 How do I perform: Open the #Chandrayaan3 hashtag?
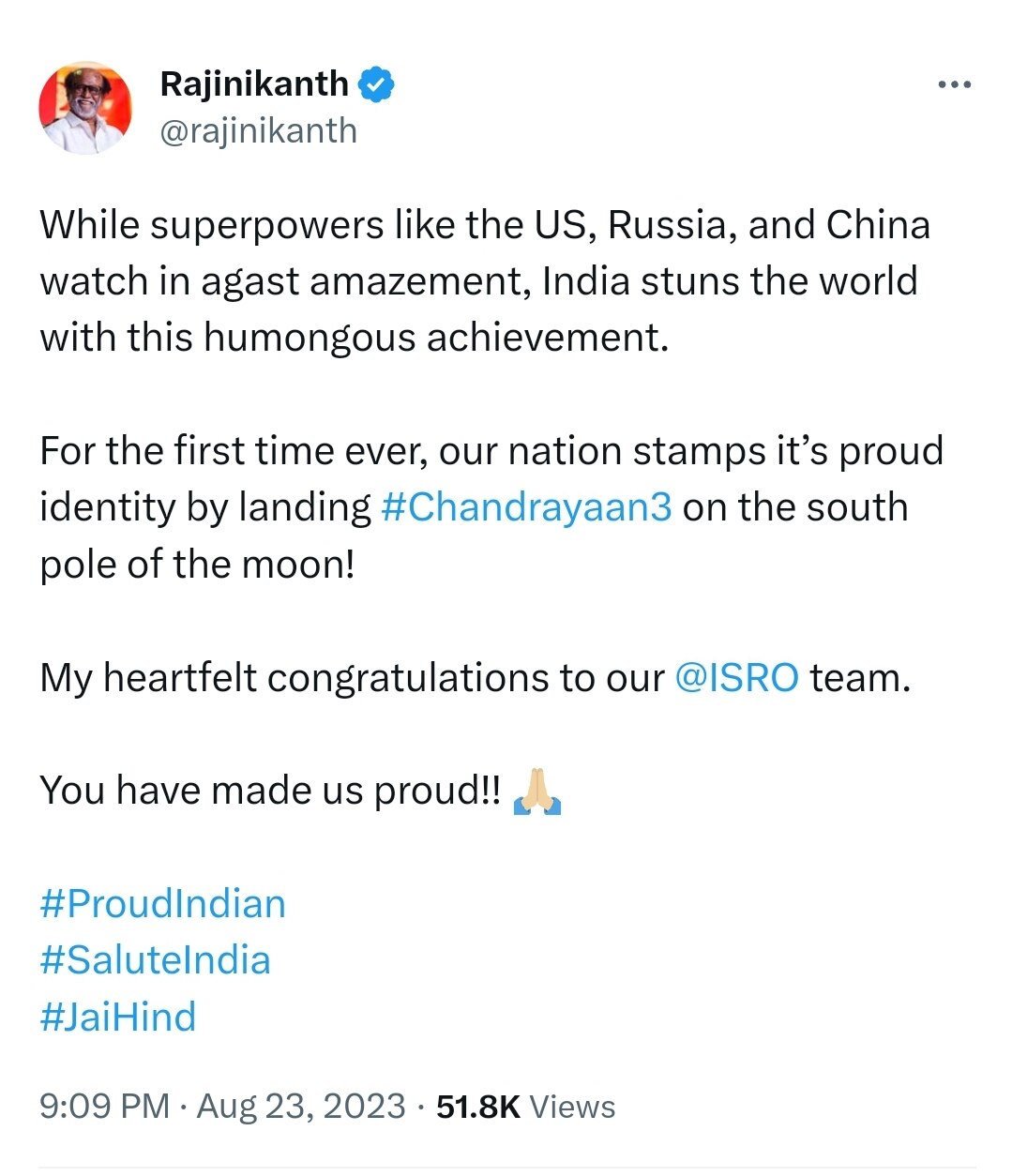(526, 507)
